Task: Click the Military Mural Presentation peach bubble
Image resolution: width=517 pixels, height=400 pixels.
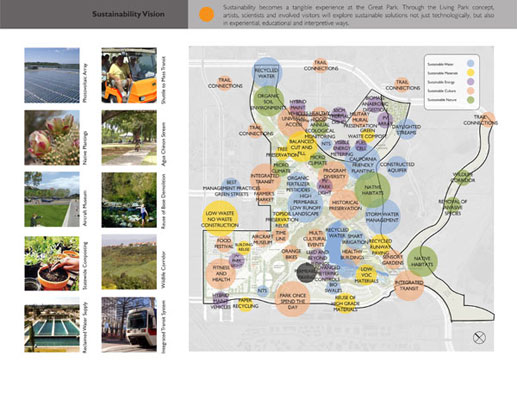Action: [360, 120]
